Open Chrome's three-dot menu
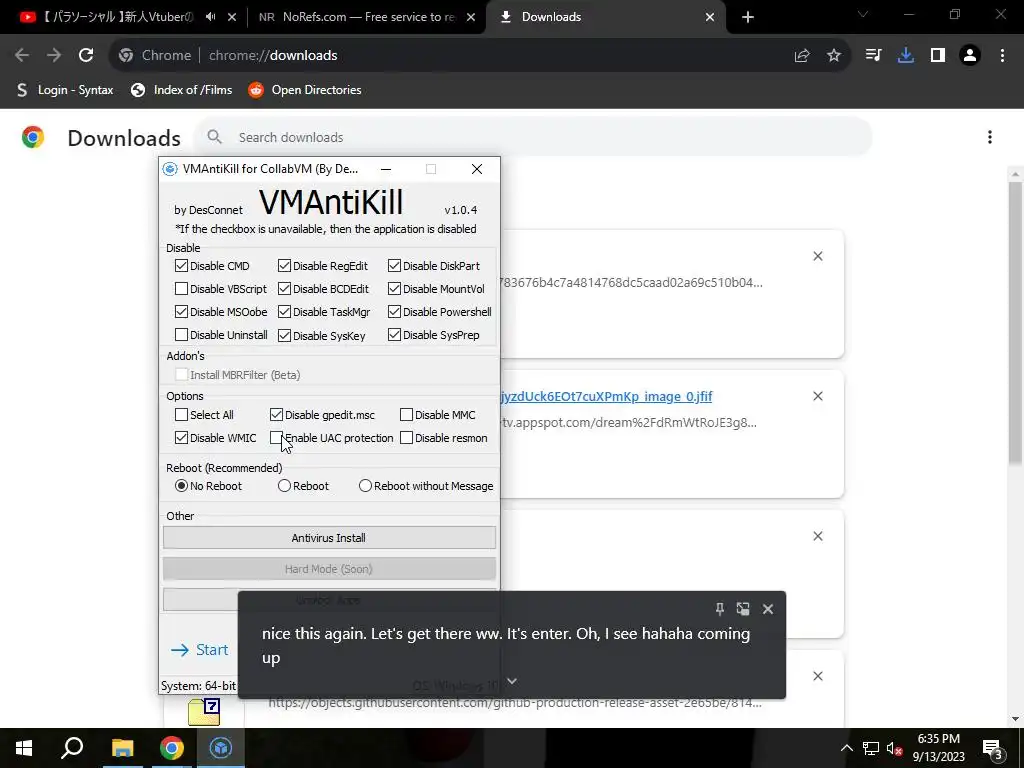 (1002, 56)
